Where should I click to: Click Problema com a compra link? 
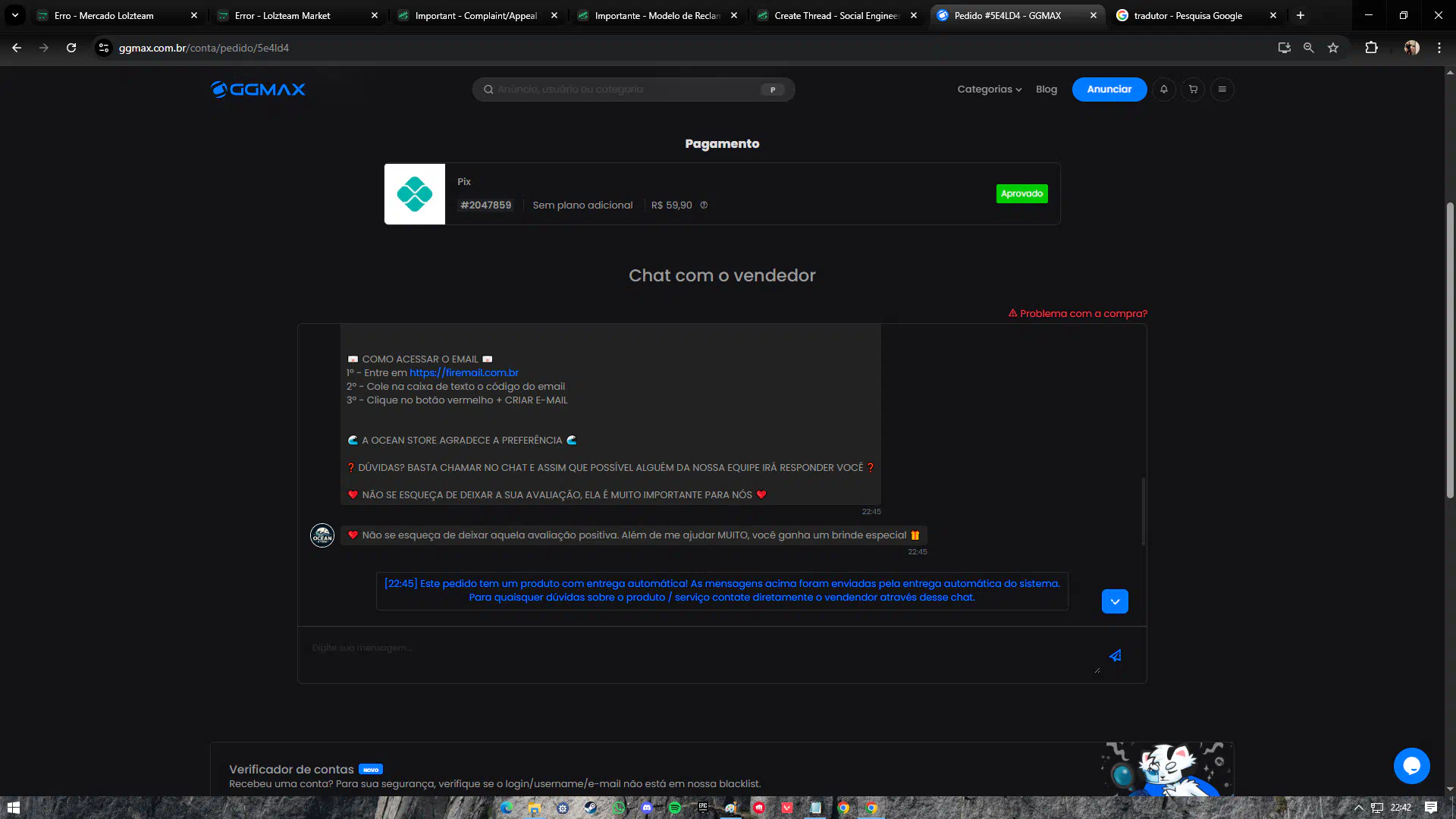coord(1078,314)
